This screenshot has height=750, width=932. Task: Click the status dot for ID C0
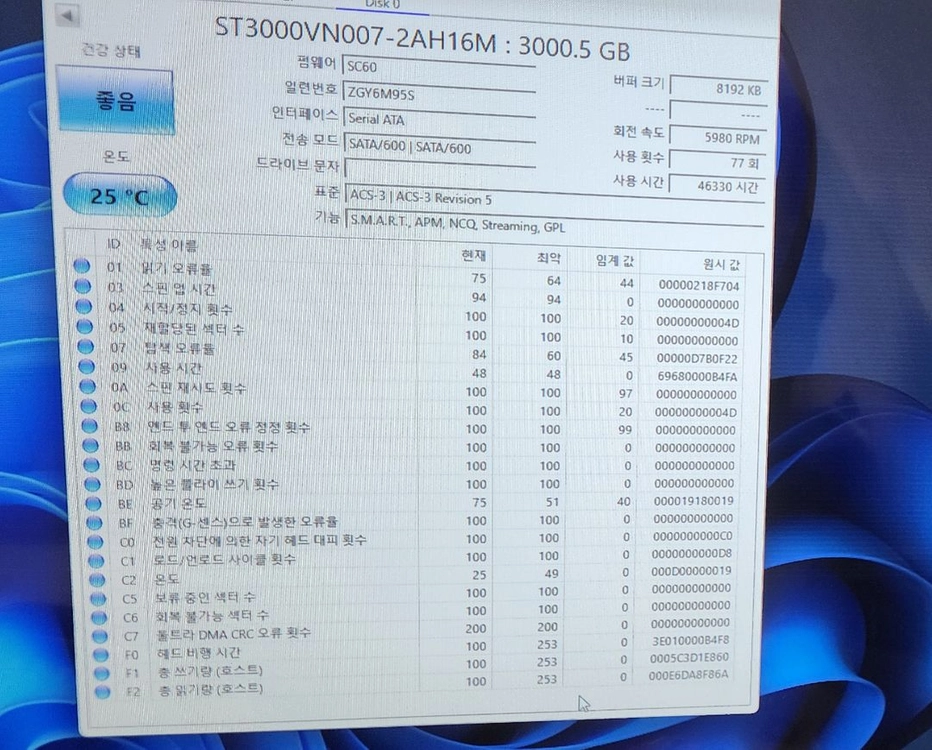96,542
